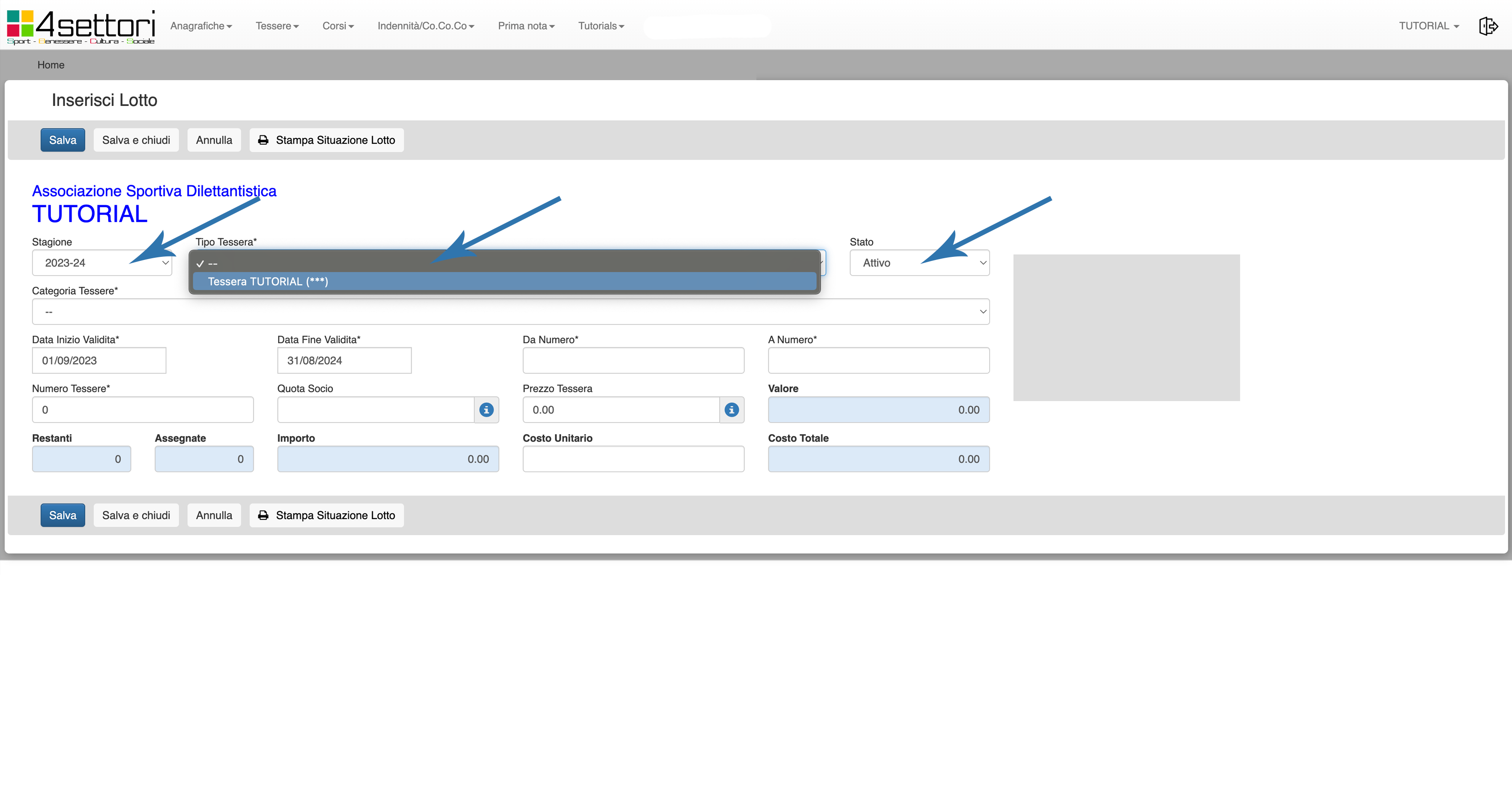Open the Tessere menu
Image resolution: width=1512 pixels, height=812 pixels.
(277, 26)
